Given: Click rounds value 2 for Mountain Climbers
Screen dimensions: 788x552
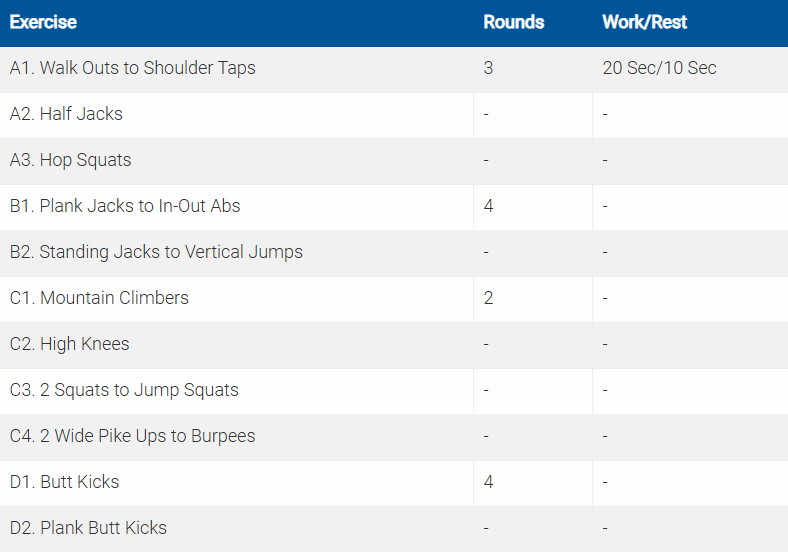Looking at the screenshot, I should [x=488, y=298].
